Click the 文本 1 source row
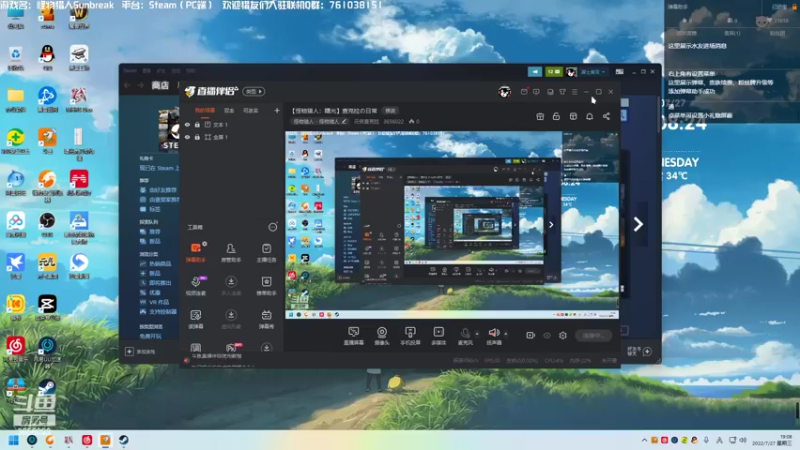800x450 pixels. tap(233, 124)
